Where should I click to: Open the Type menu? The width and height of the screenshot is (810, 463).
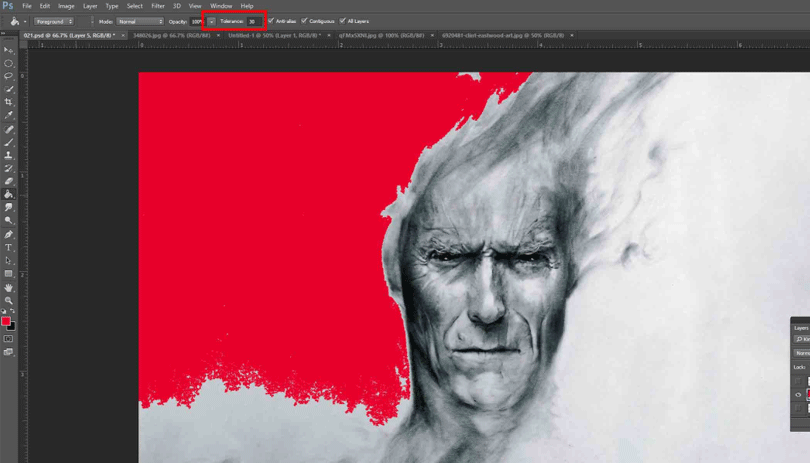(112, 6)
